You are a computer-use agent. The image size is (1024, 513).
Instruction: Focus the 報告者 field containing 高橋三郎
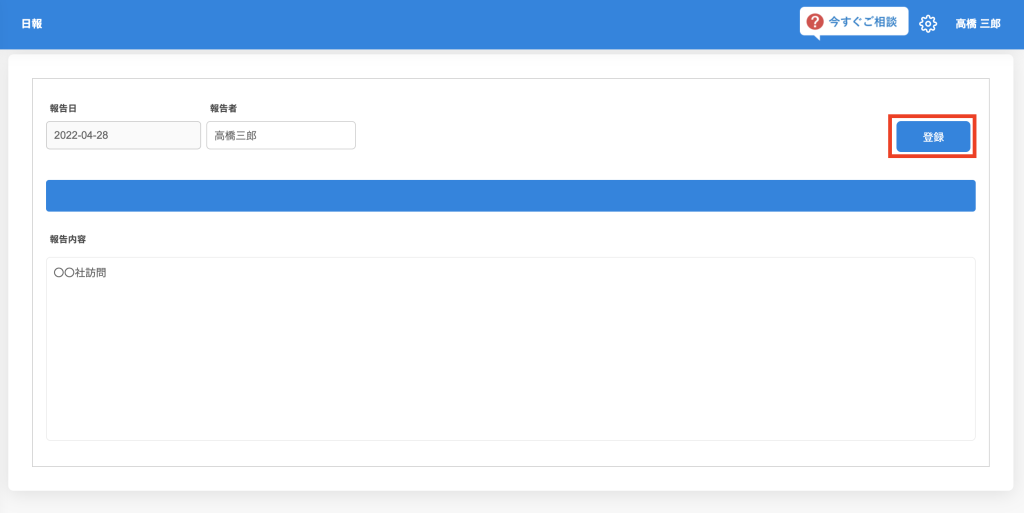[x=281, y=135]
